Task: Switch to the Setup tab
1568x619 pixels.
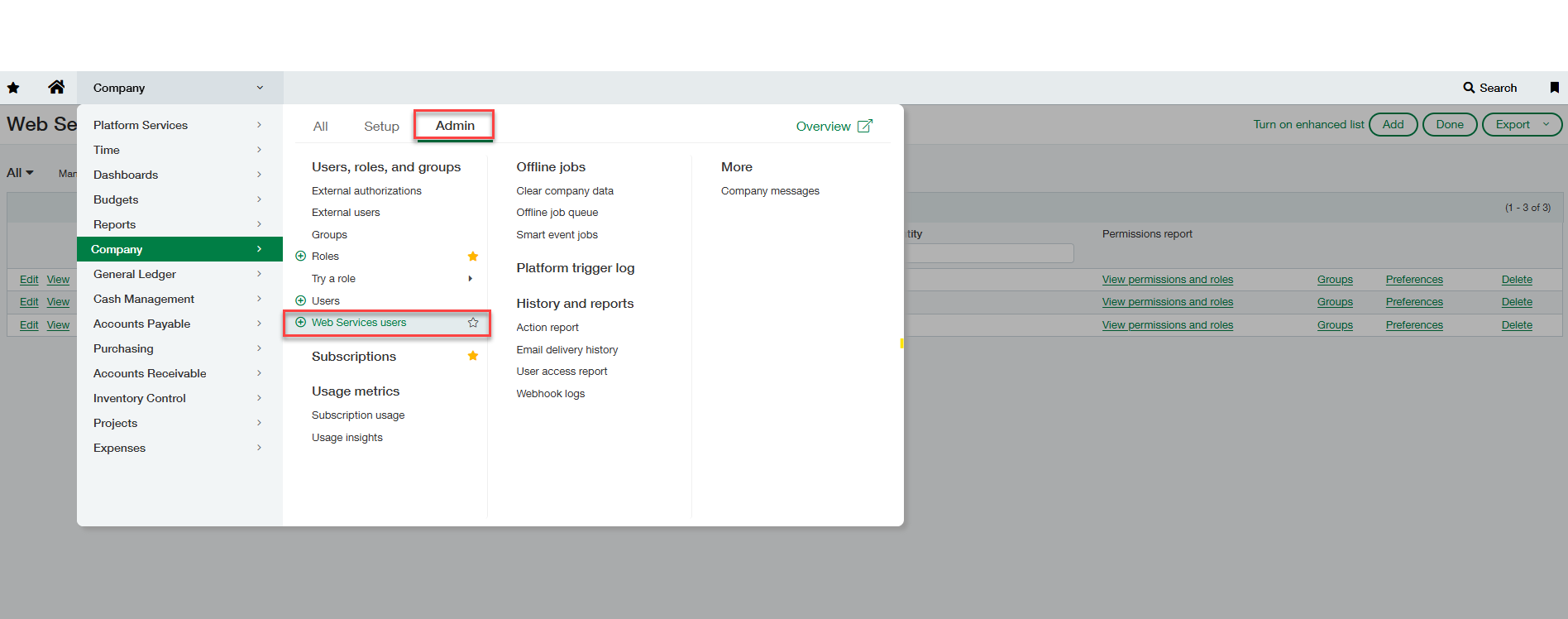Action: click(381, 127)
